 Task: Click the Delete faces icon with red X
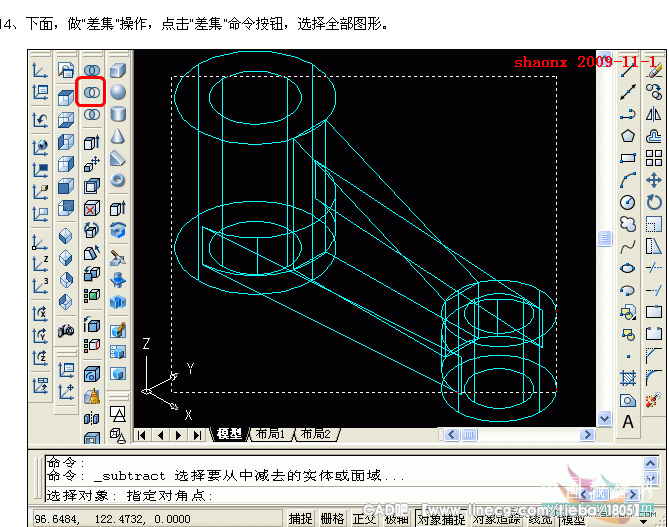point(91,208)
